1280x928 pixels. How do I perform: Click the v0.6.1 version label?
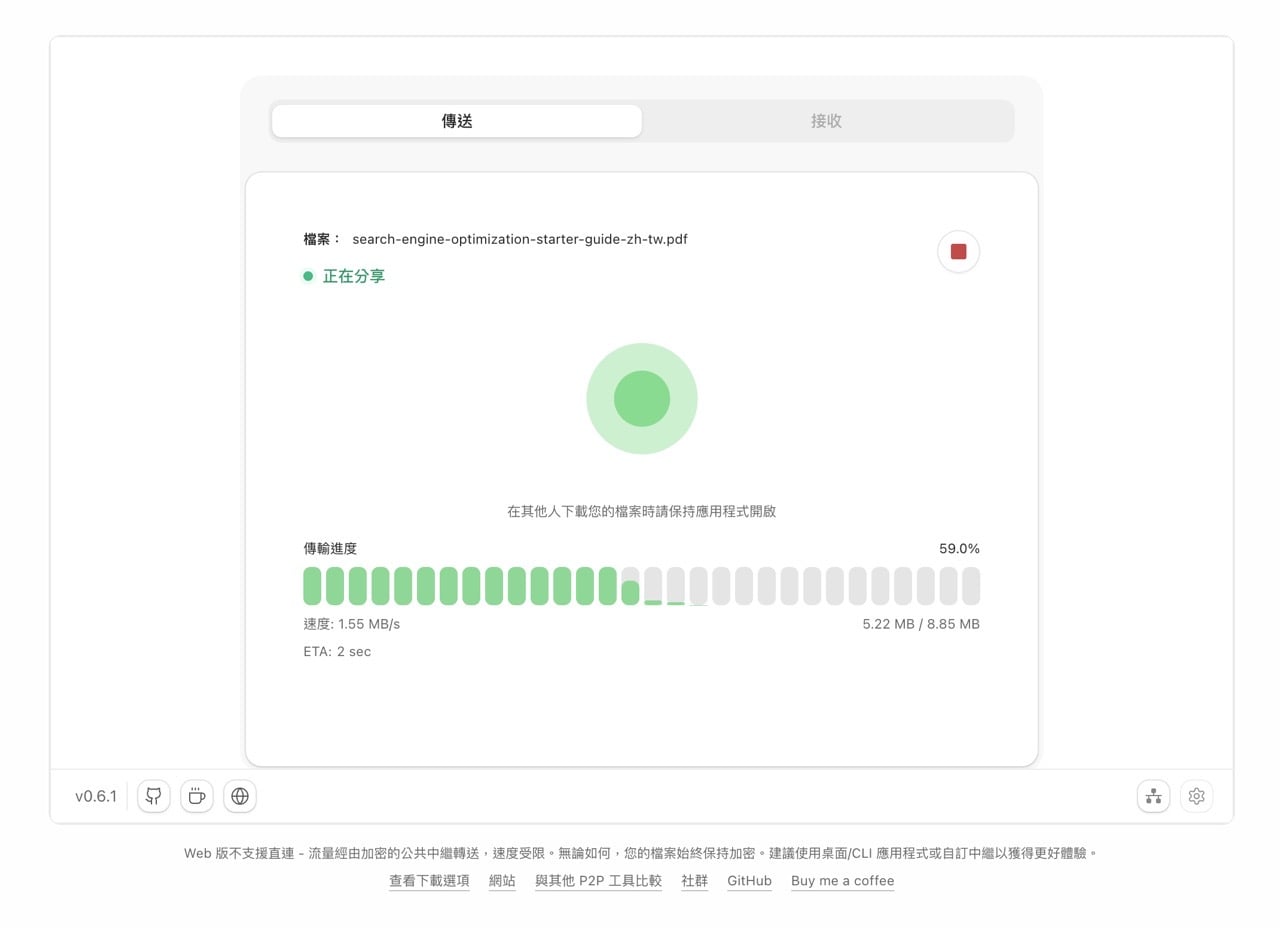[x=96, y=796]
